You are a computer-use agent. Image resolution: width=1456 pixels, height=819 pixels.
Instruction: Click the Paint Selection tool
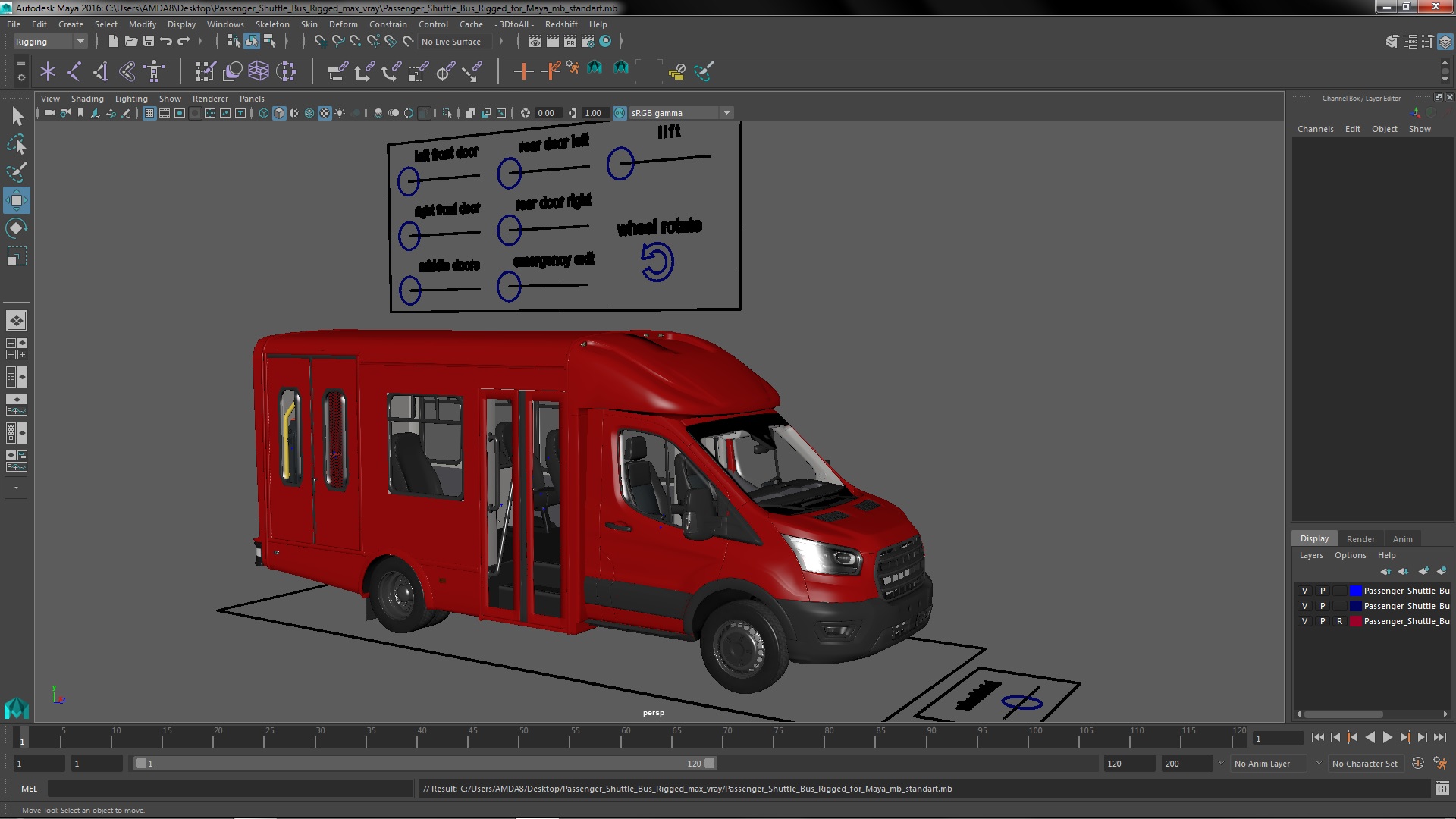tap(16, 172)
